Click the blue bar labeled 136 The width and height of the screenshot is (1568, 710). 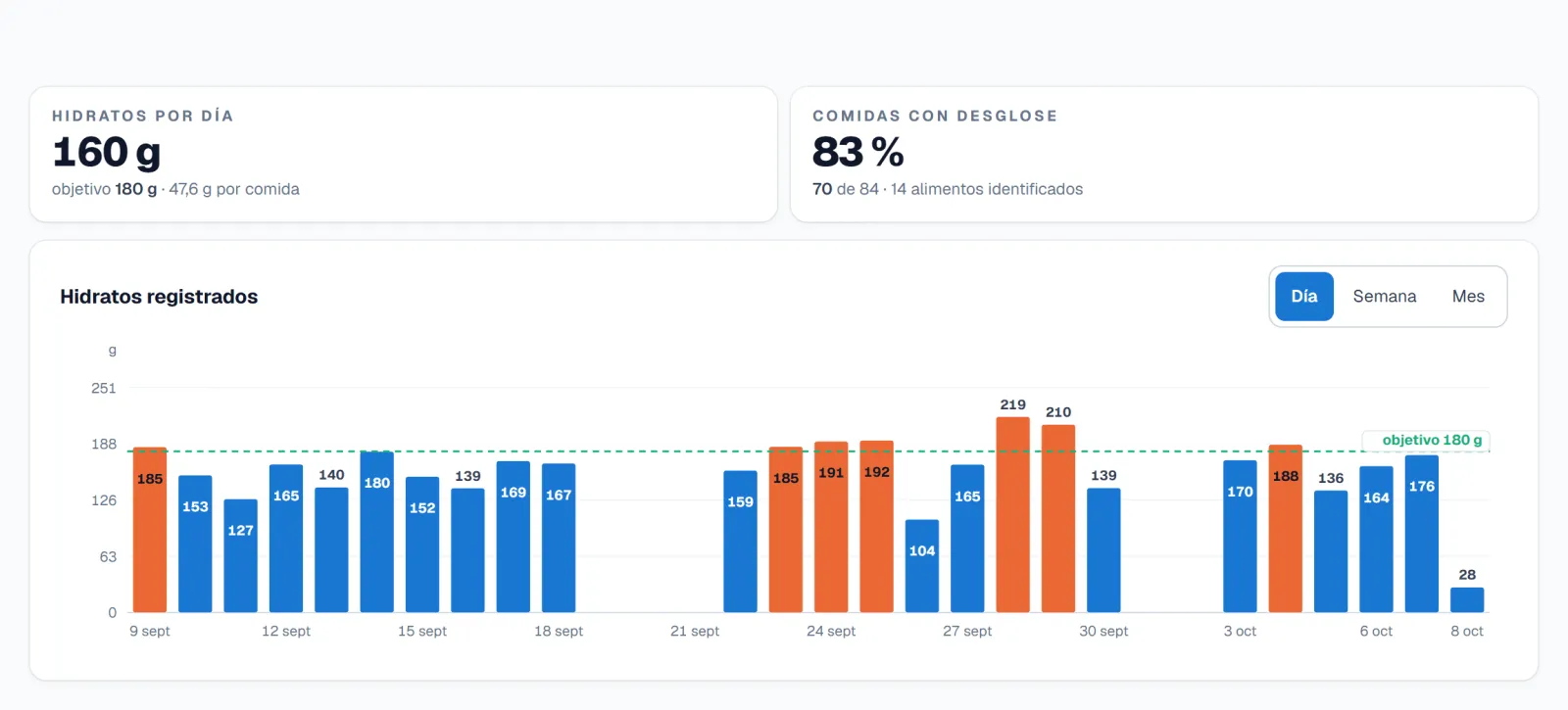(x=1331, y=552)
